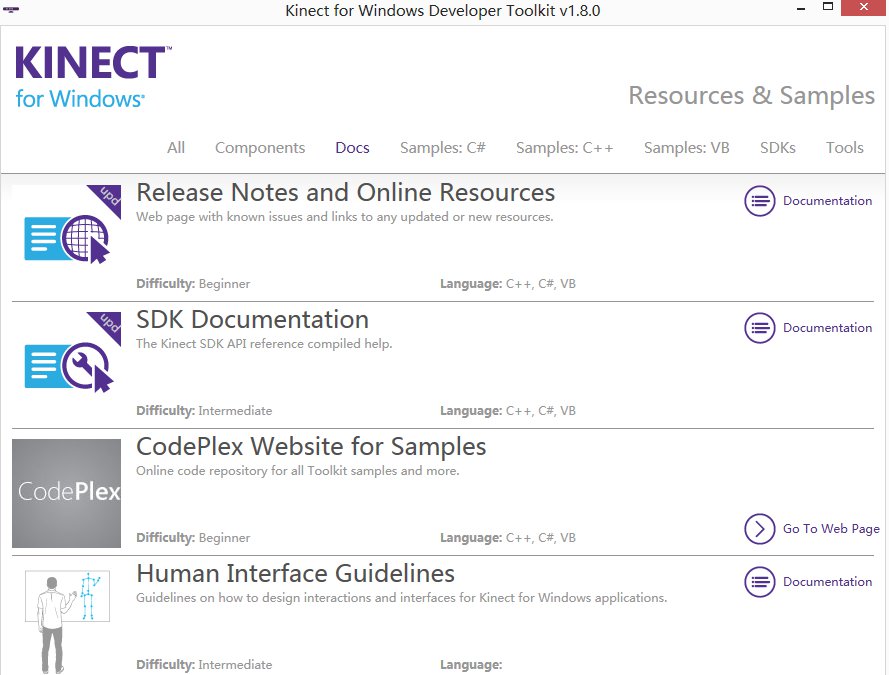
Task: Maximize the Kinect Developer Toolkit window
Action: tap(828, 7)
